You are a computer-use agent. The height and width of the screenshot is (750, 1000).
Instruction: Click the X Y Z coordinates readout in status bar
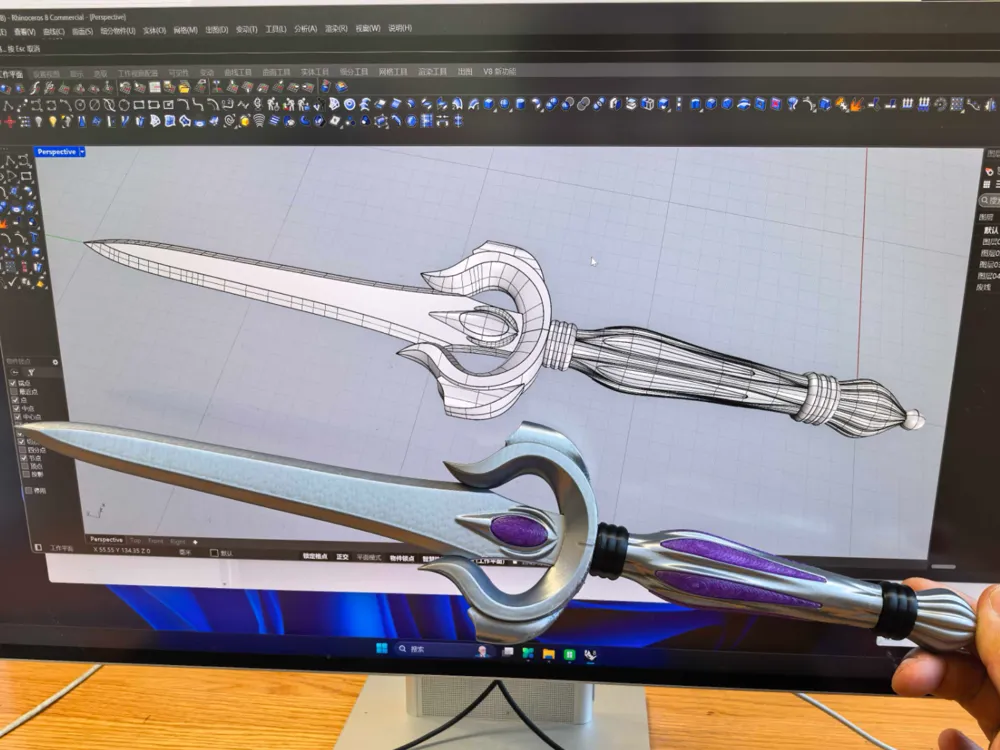pyautogui.click(x=122, y=550)
